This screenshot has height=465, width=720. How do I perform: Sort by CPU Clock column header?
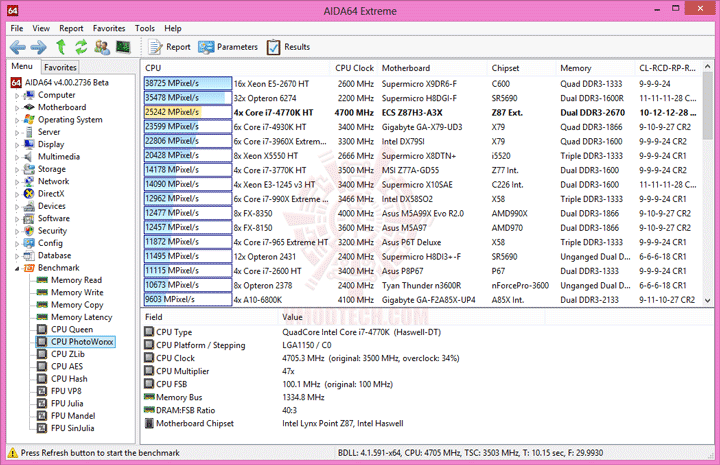pyautogui.click(x=354, y=68)
